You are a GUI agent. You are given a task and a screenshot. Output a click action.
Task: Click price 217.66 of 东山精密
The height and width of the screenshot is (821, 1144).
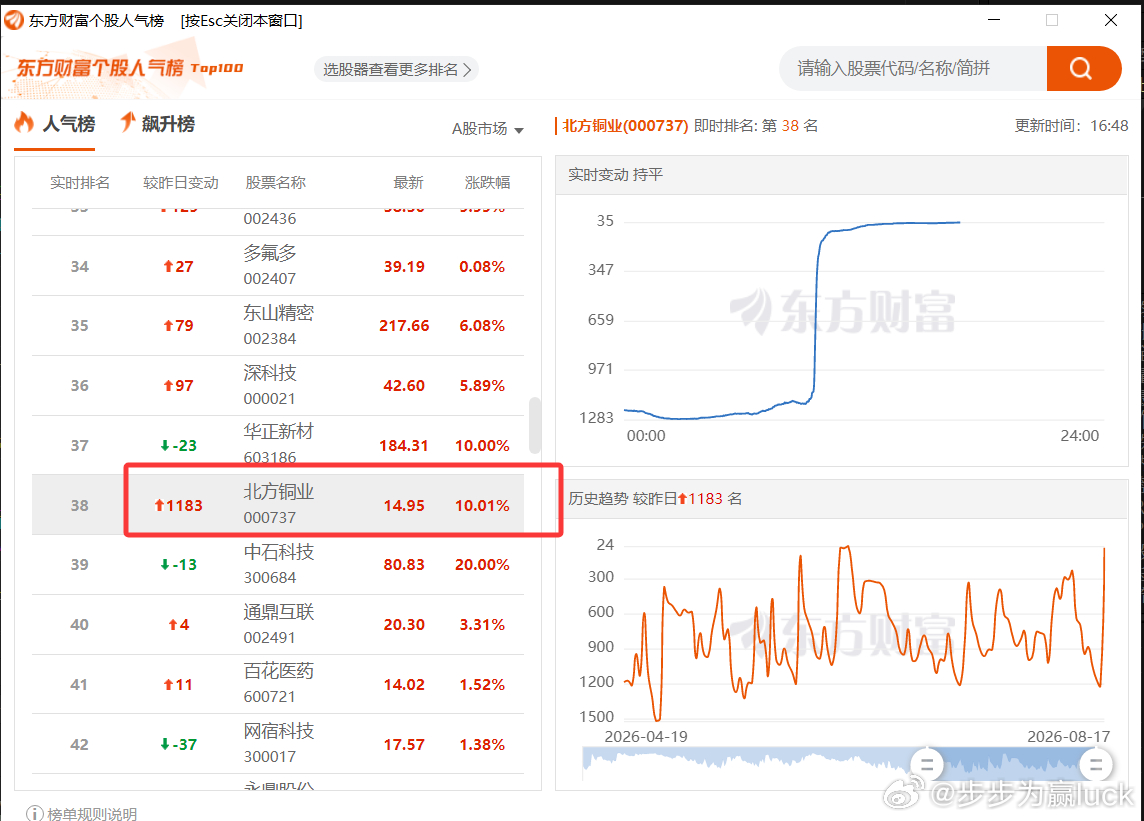[404, 325]
